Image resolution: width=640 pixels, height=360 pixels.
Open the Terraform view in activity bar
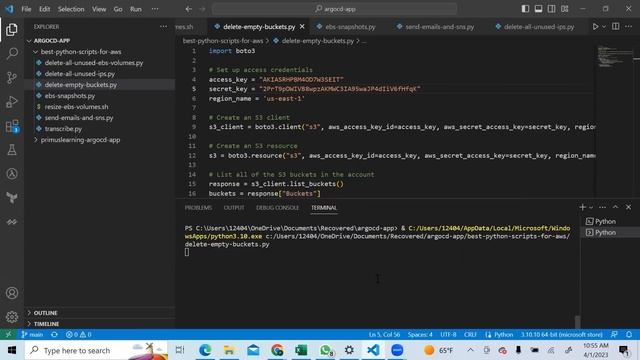tap(12, 198)
